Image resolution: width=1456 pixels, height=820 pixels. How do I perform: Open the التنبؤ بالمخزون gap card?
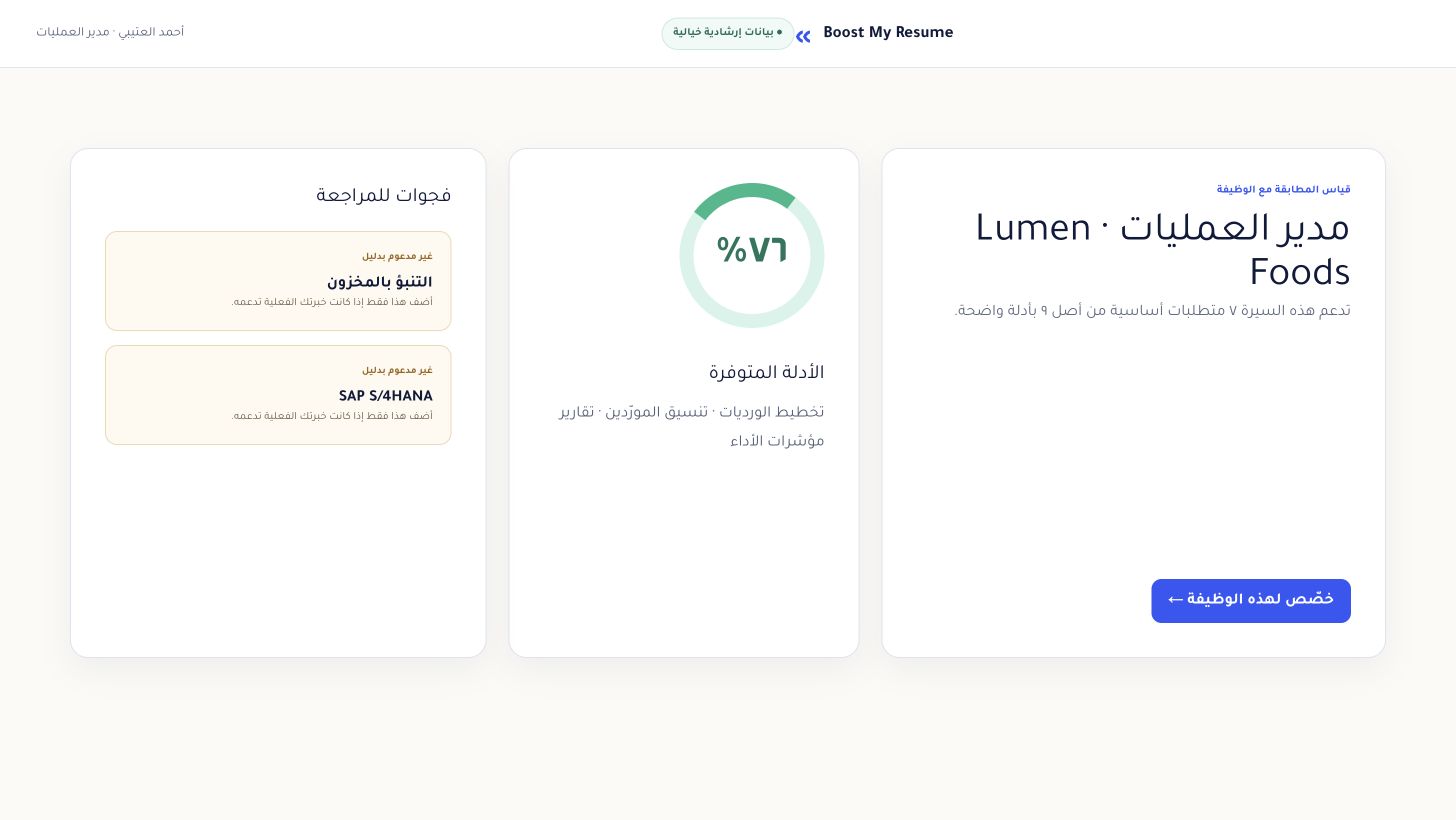278,281
